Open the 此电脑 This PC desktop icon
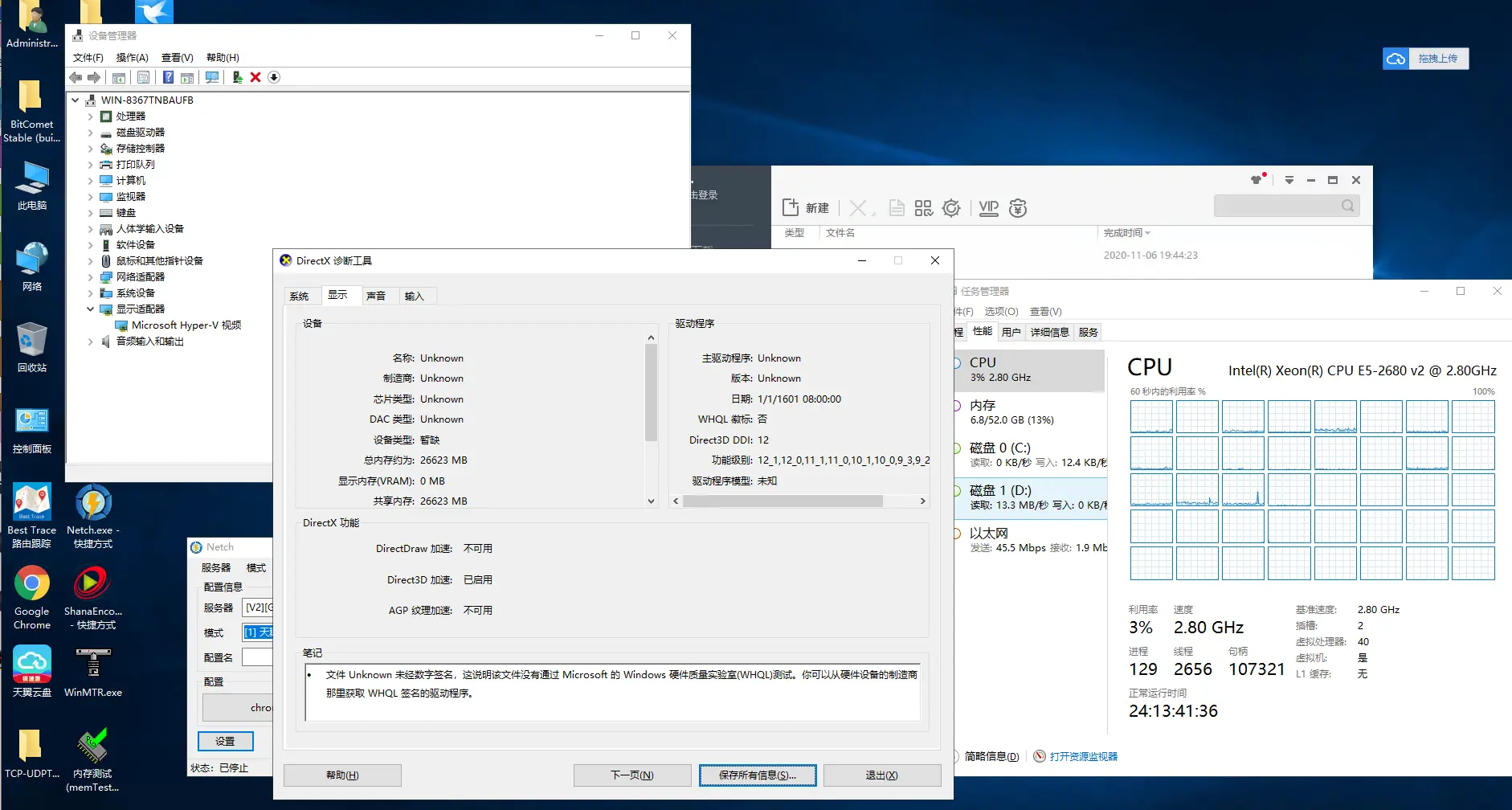 pos(32,186)
